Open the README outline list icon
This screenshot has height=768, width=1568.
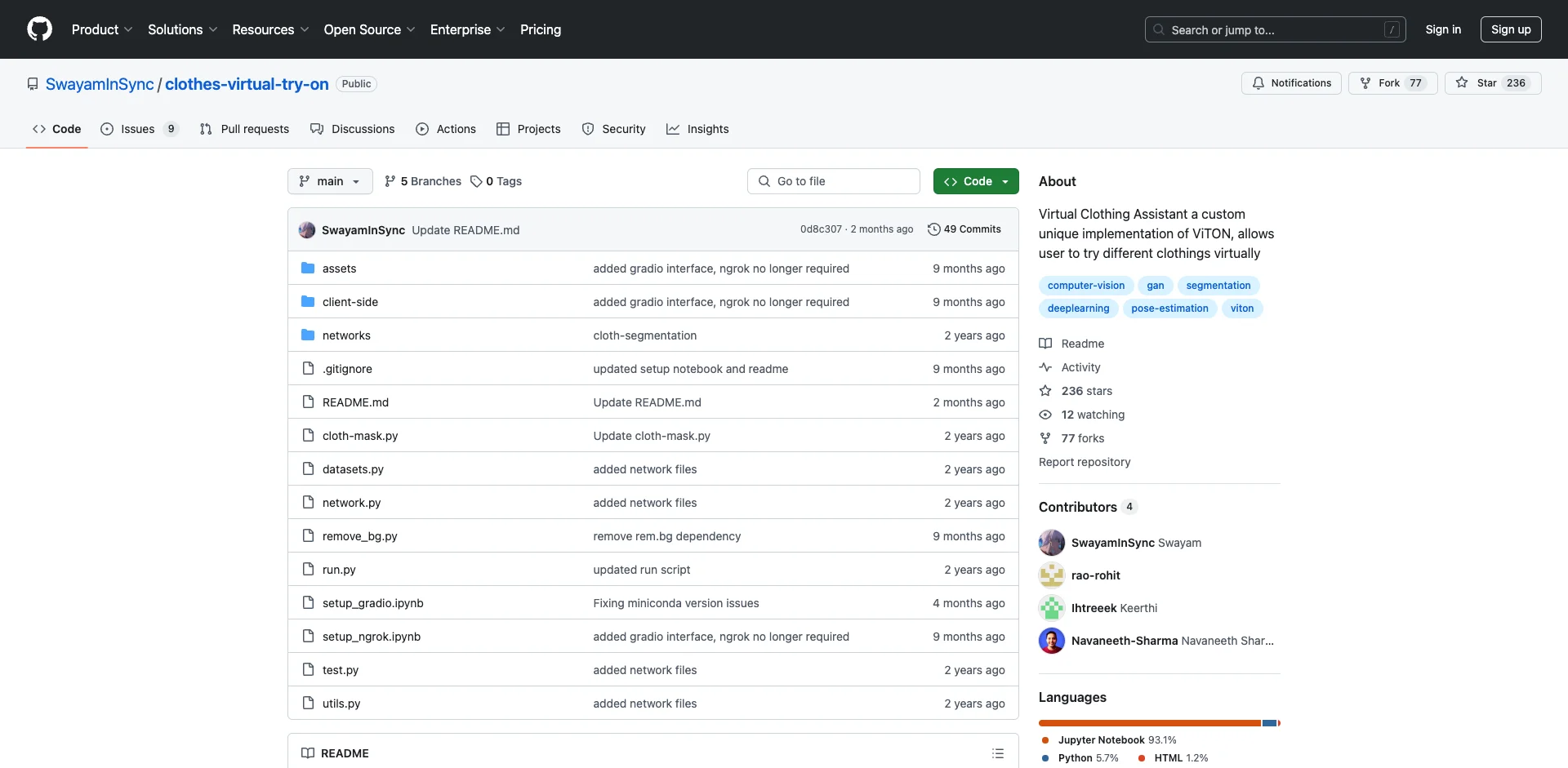(998, 753)
